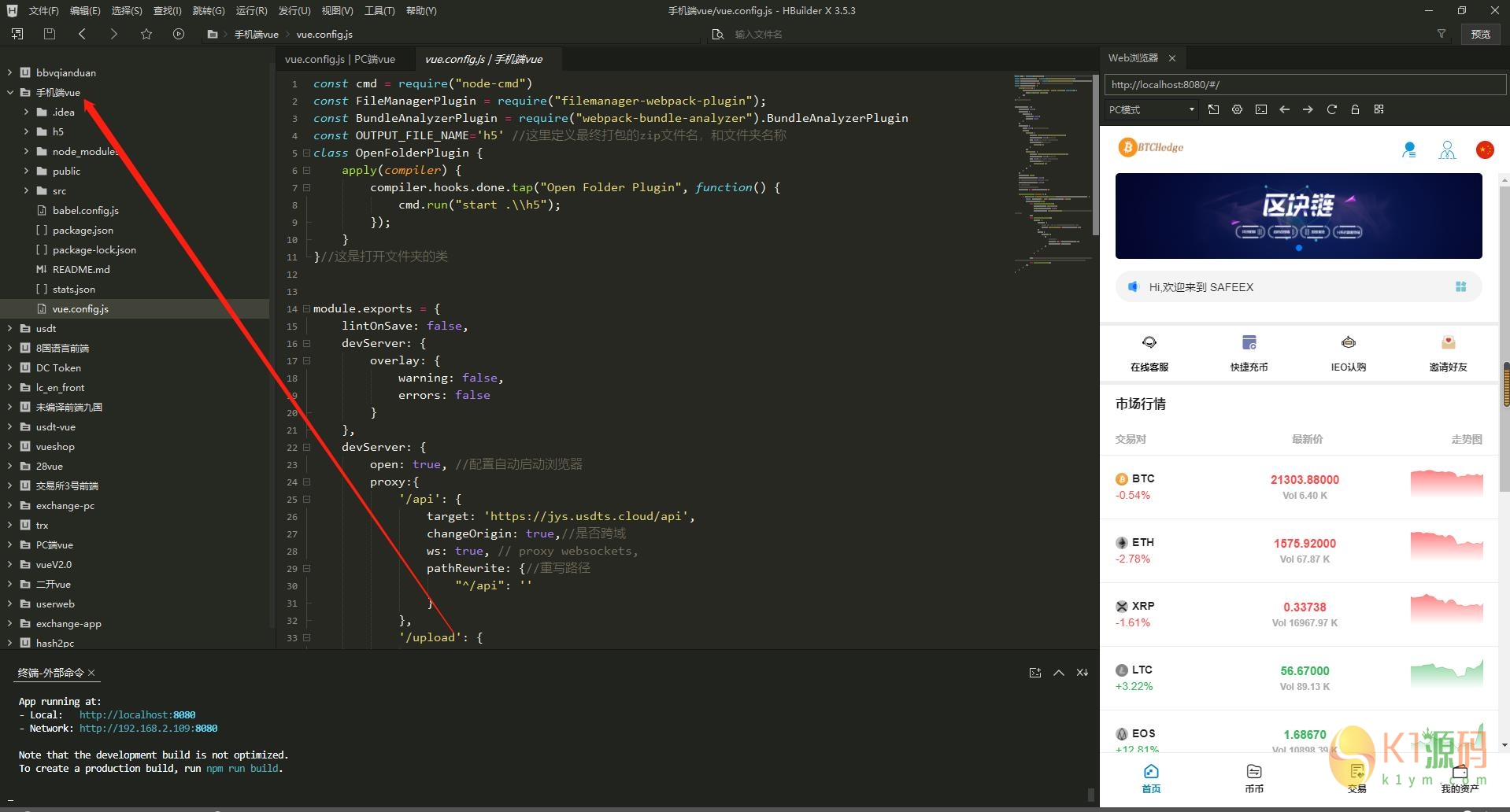
Task: Click the run play icon in toolbar
Action: coord(179,34)
